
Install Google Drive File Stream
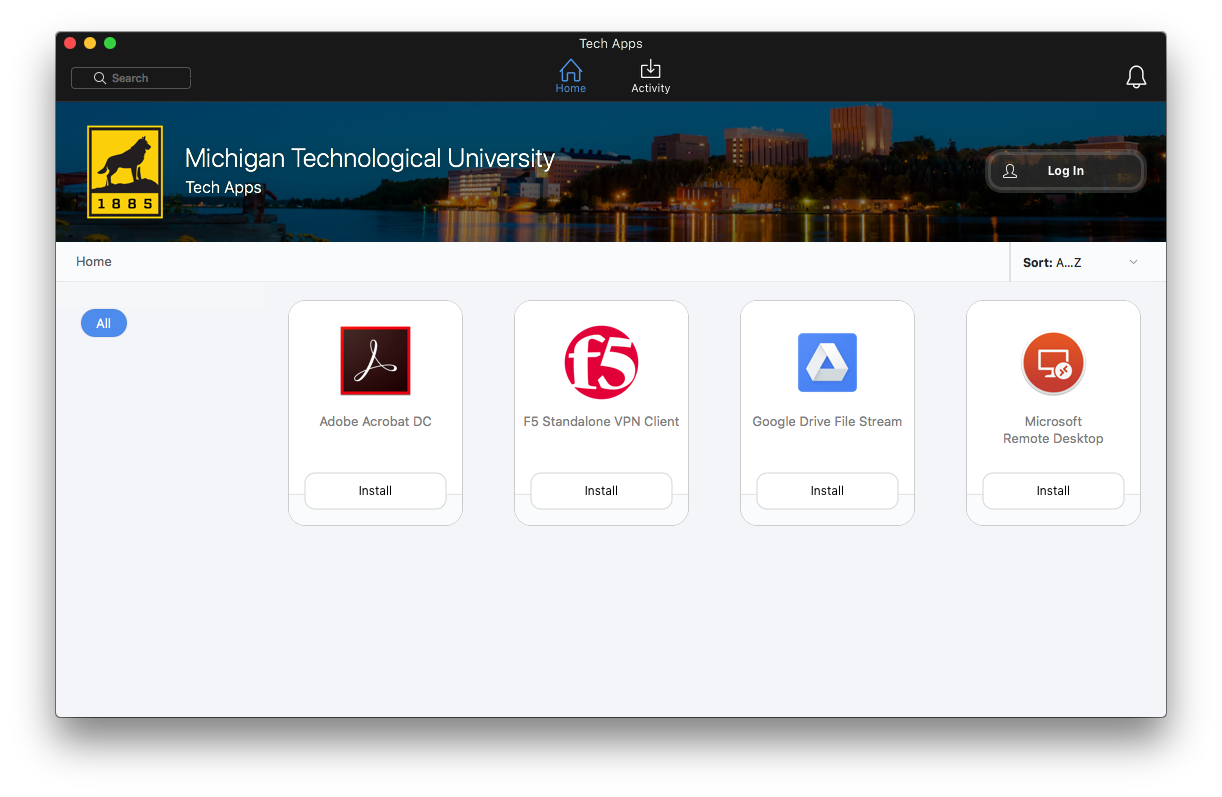pos(827,491)
